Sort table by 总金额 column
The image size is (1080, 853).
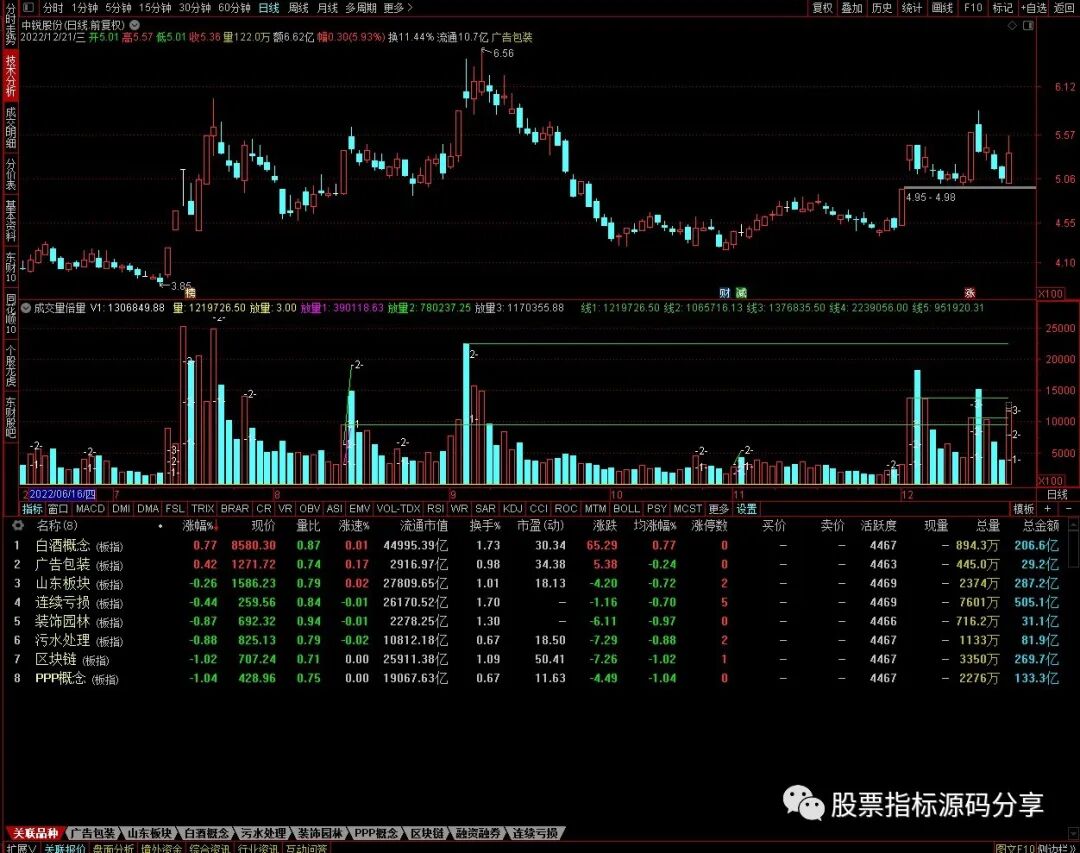pyautogui.click(x=1041, y=526)
